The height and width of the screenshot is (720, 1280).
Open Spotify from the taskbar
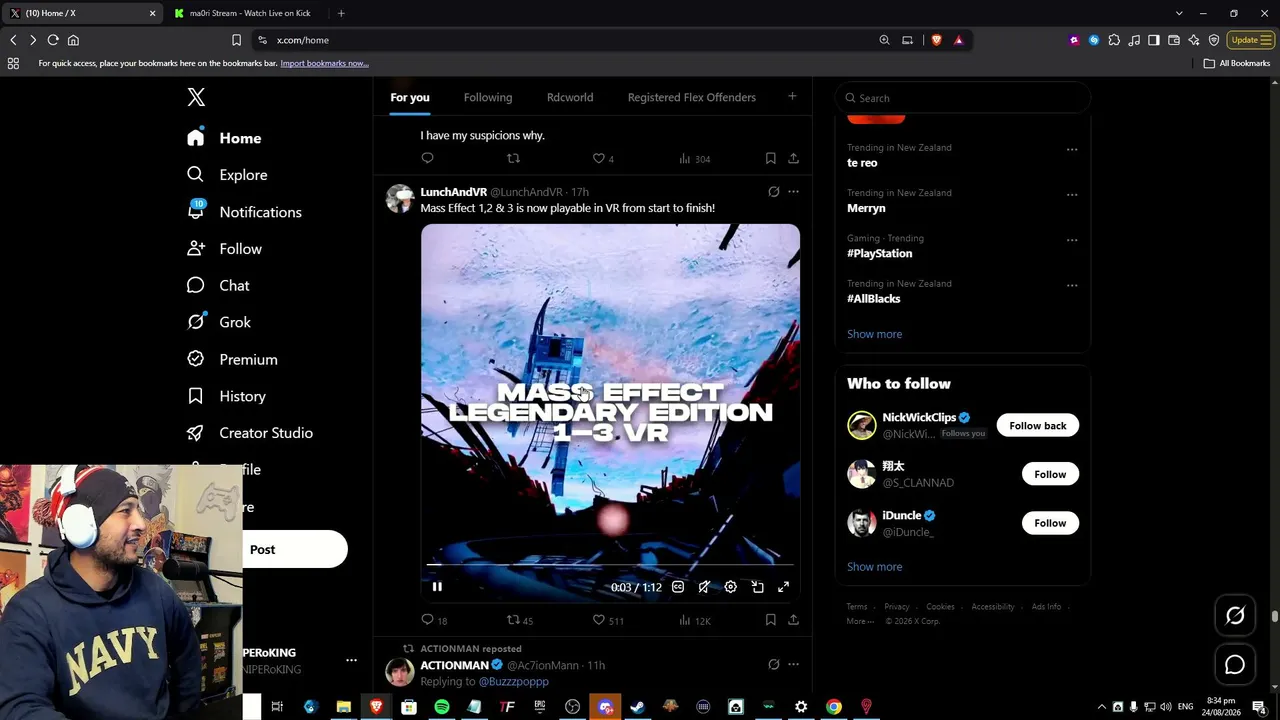[x=442, y=707]
